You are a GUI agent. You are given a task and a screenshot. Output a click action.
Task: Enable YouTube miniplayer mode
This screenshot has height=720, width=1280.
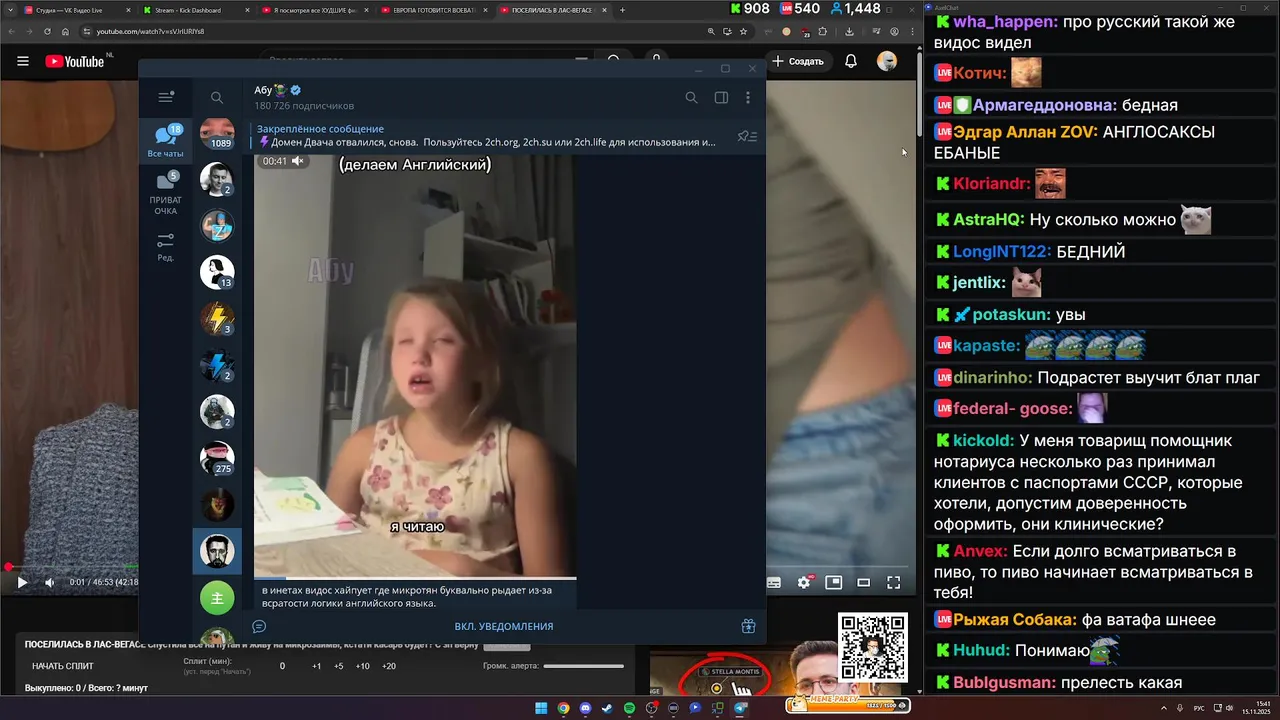click(x=833, y=582)
